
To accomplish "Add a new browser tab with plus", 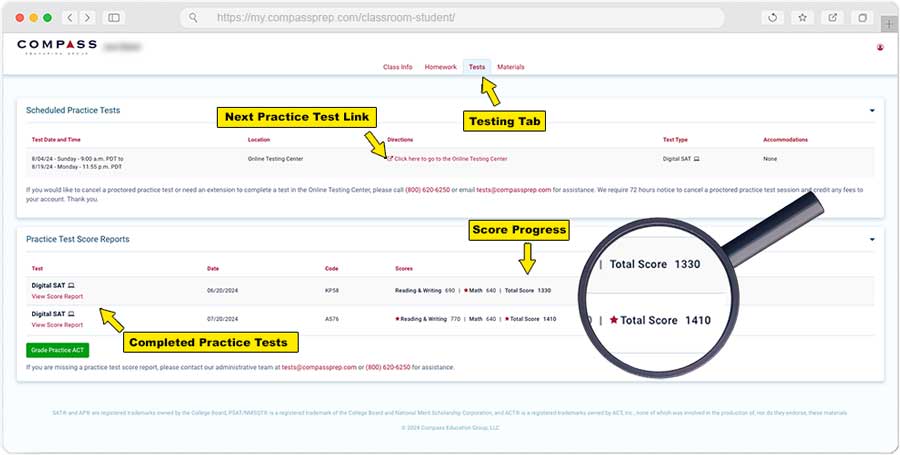I will (890, 23).
